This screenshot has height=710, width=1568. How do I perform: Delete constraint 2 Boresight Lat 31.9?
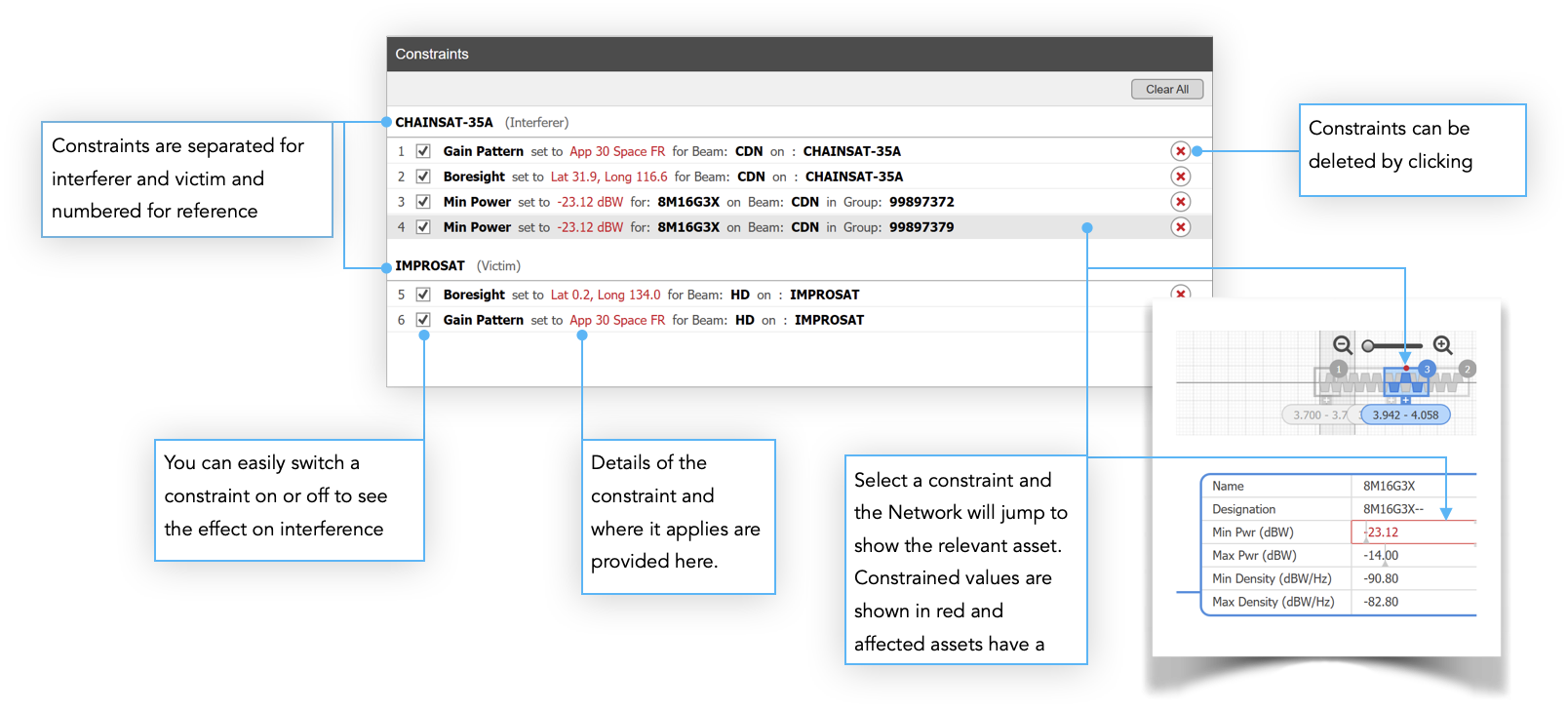click(x=1180, y=177)
